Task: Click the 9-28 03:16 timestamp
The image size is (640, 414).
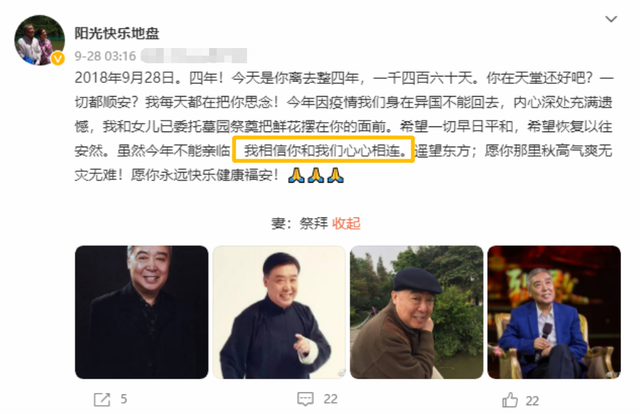Action: point(105,56)
